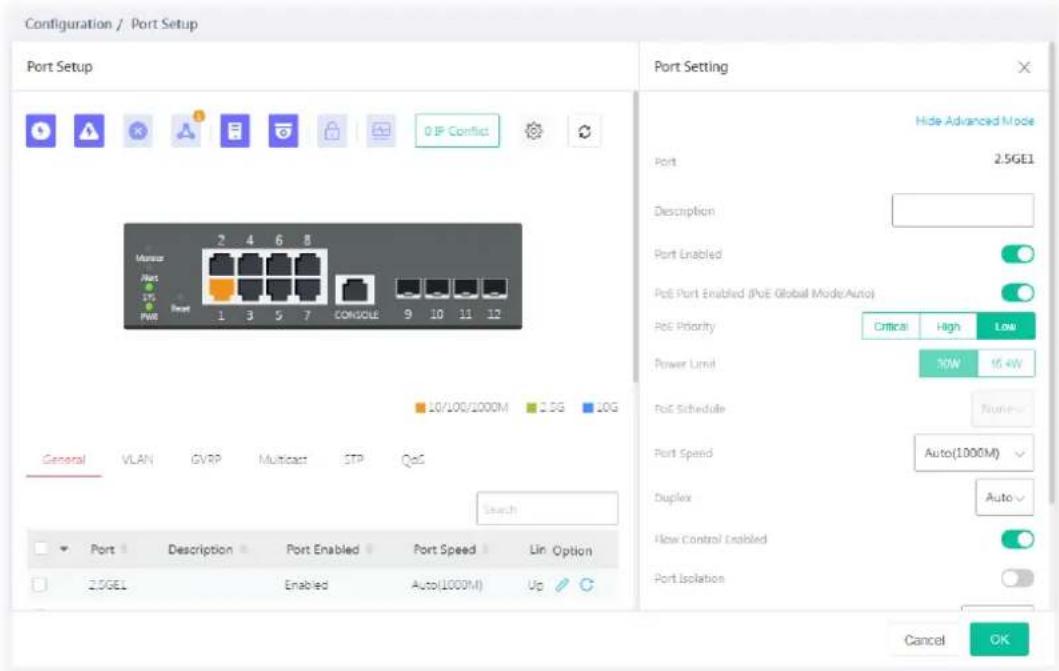1059x671 pixels.
Task: Click Hide Advanced Mode link
Action: click(975, 121)
